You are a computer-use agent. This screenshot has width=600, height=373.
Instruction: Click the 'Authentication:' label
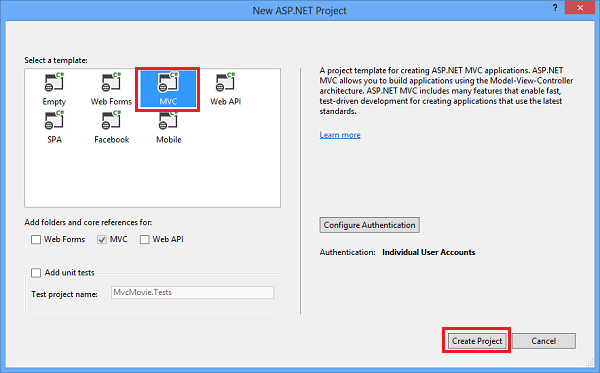(x=347, y=252)
